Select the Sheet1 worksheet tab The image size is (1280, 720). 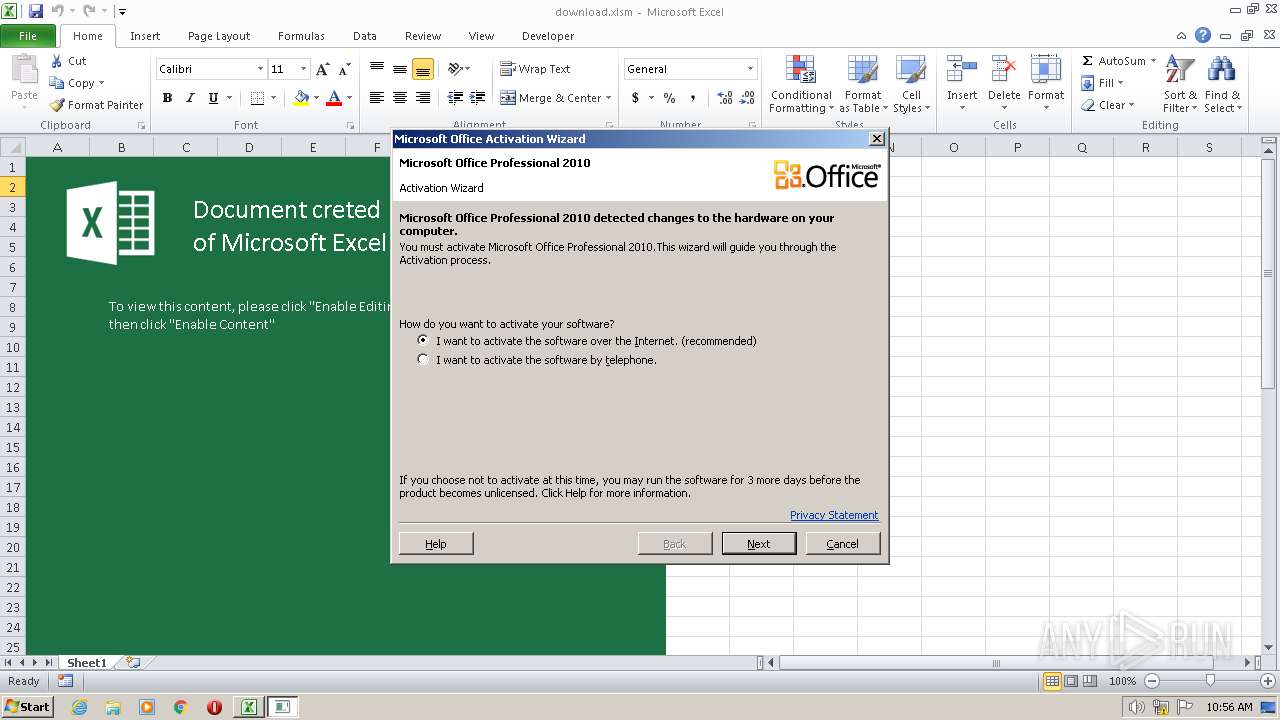86,662
